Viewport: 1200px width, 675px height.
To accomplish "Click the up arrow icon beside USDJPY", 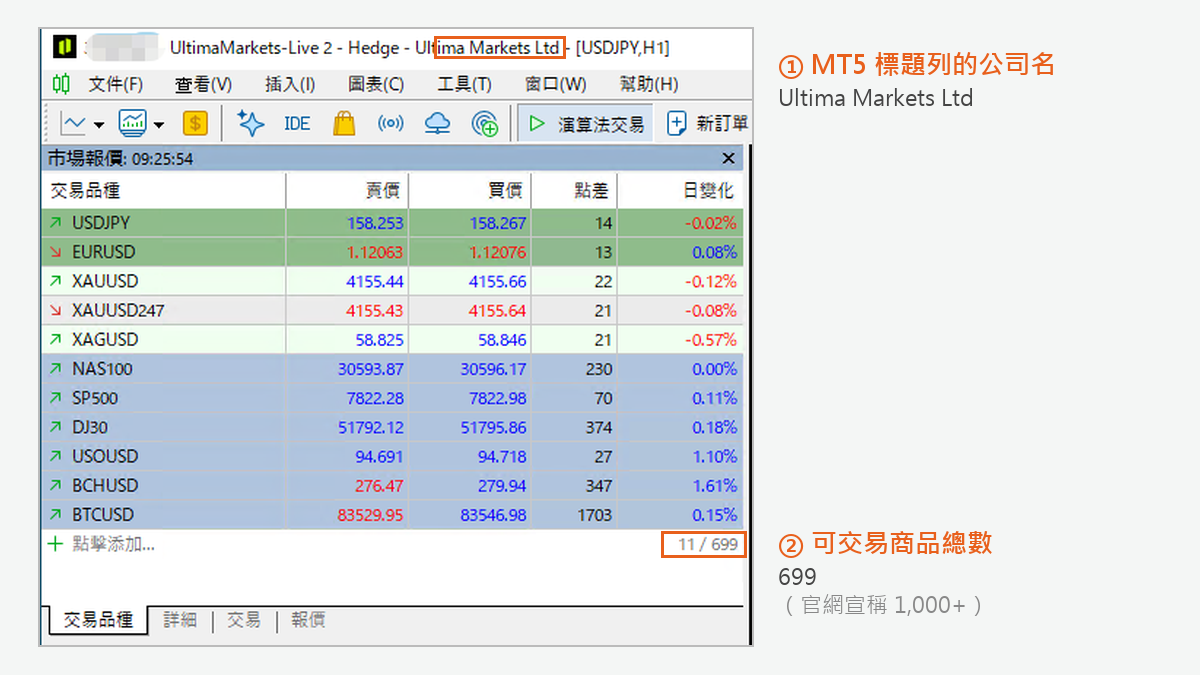I will tap(55, 223).
